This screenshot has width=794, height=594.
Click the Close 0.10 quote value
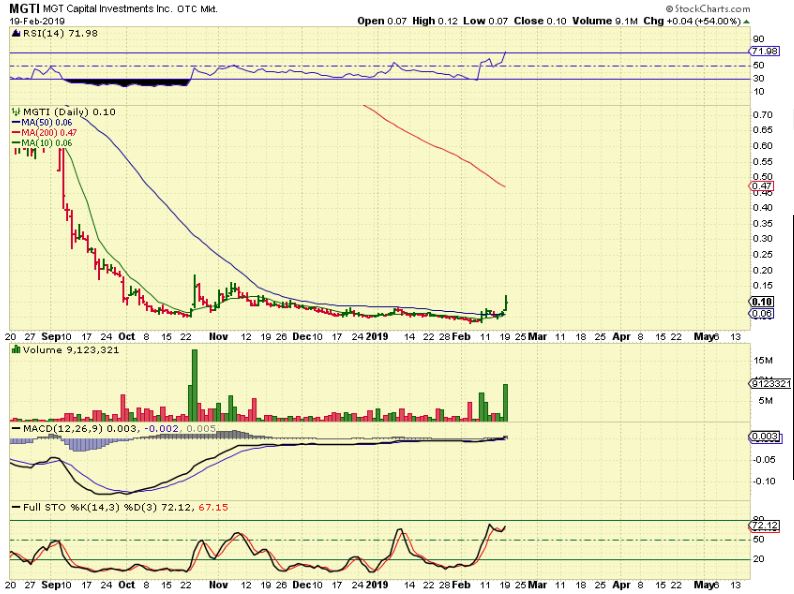540,21
